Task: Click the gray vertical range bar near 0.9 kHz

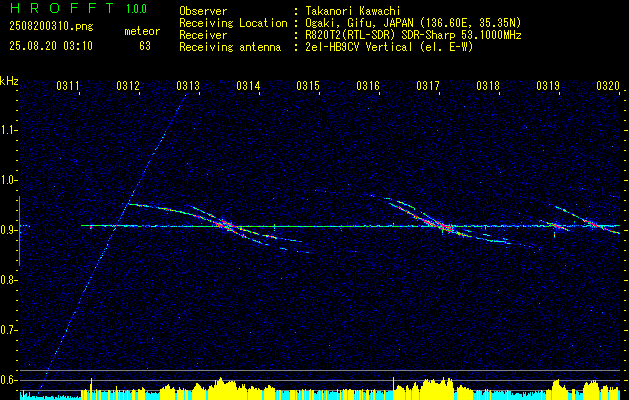Action: pos(19,231)
